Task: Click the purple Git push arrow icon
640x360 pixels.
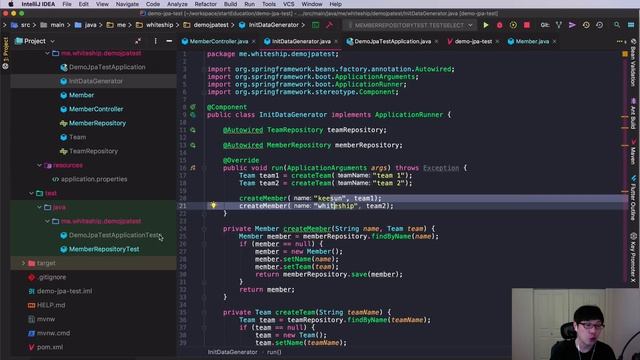Action: [x=572, y=25]
